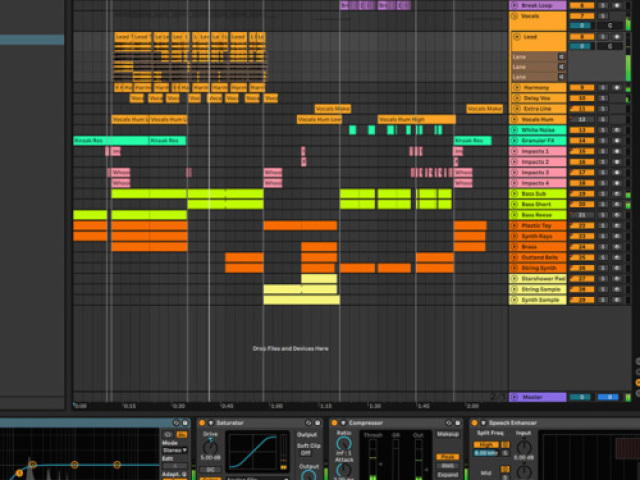Arm the Harmony track for recording
This screenshot has width=640, height=480.
tap(617, 88)
